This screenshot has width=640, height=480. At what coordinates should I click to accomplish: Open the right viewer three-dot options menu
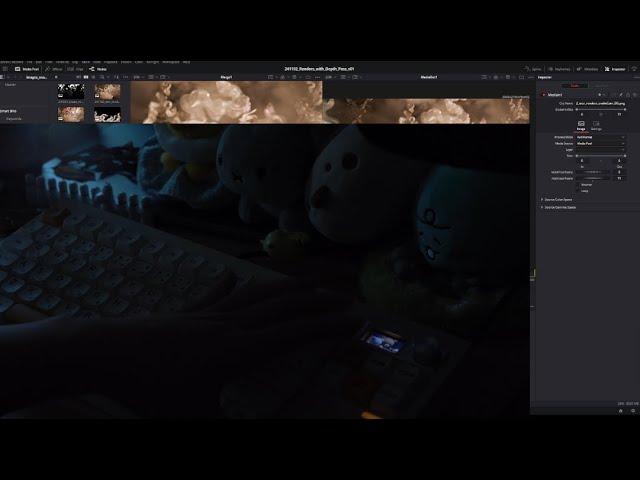(x=530, y=77)
